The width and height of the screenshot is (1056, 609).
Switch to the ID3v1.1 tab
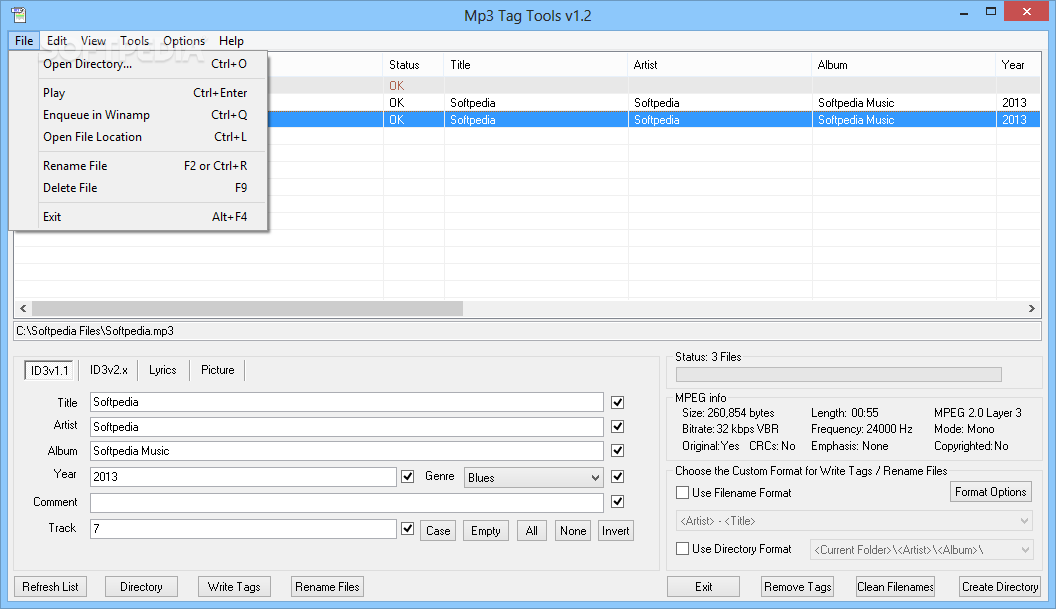click(49, 371)
